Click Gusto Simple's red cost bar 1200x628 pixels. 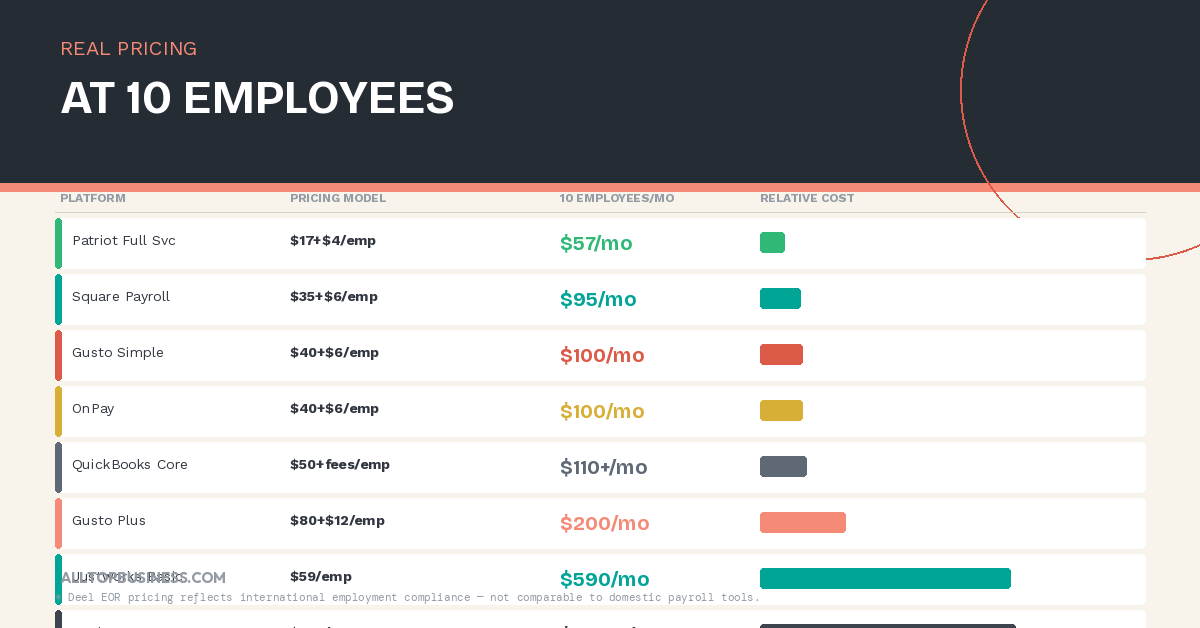tap(781, 354)
